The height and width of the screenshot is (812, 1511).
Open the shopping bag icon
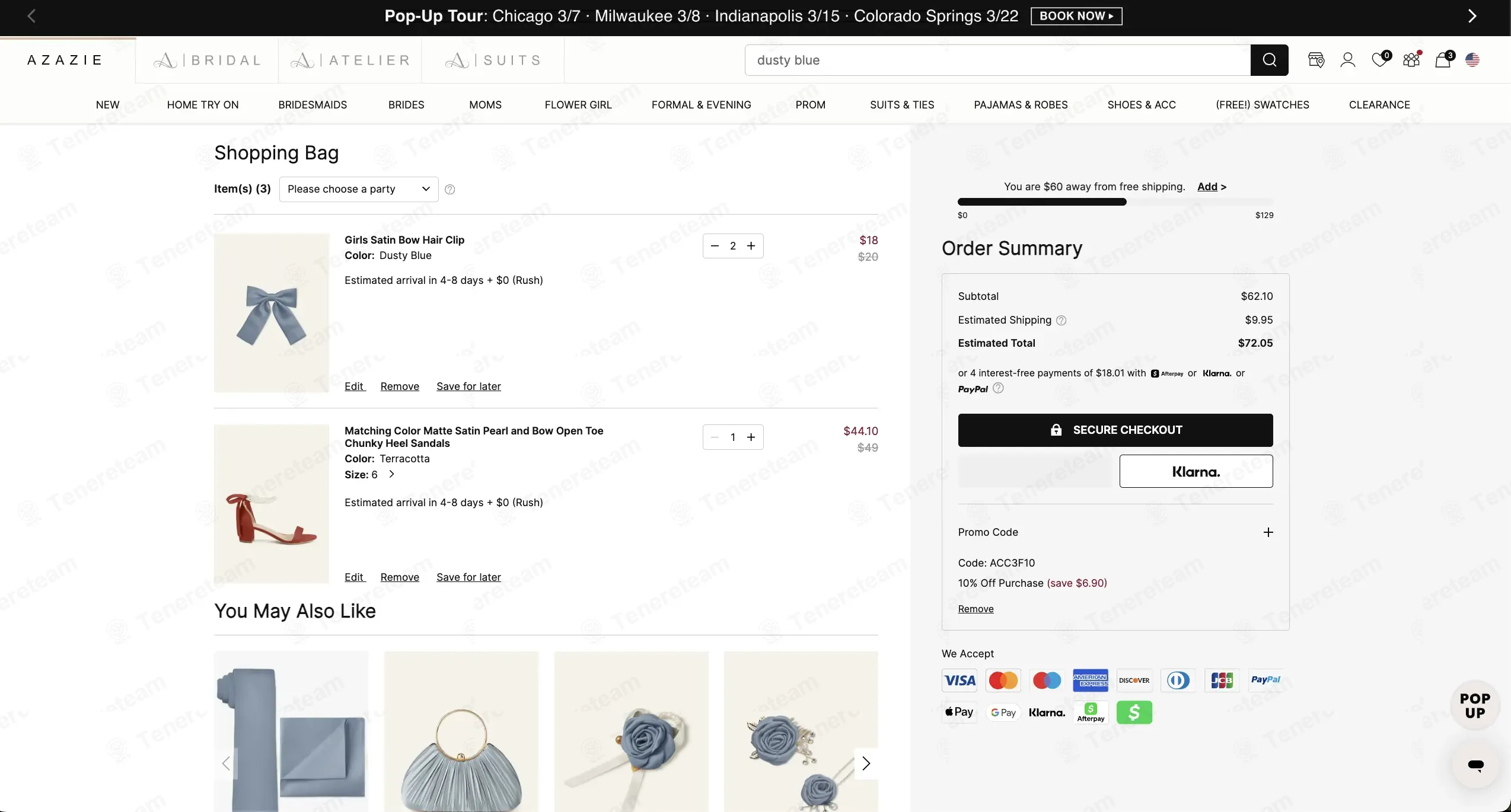pos(1443,59)
